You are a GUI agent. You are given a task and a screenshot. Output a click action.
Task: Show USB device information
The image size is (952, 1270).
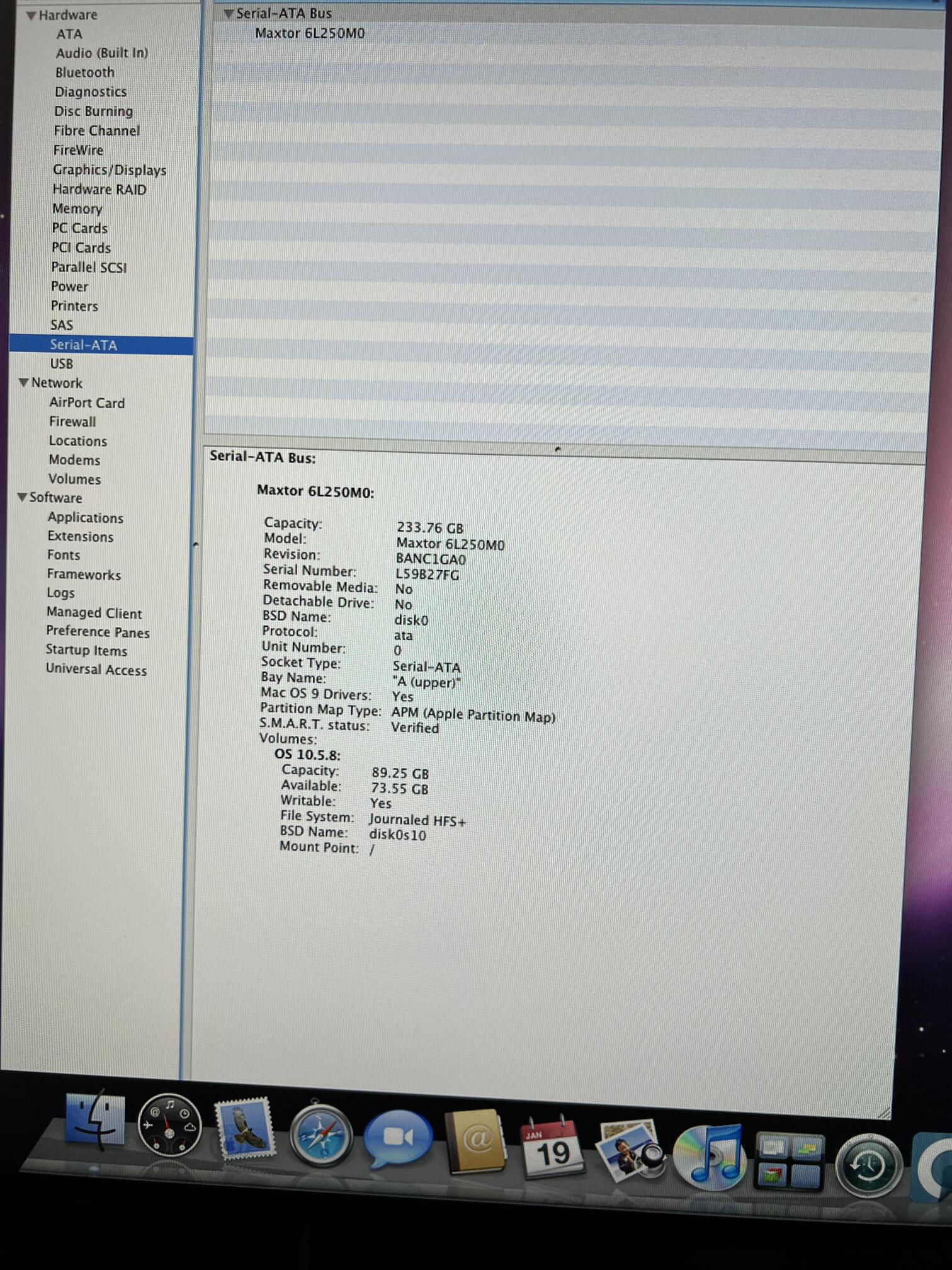click(x=62, y=363)
